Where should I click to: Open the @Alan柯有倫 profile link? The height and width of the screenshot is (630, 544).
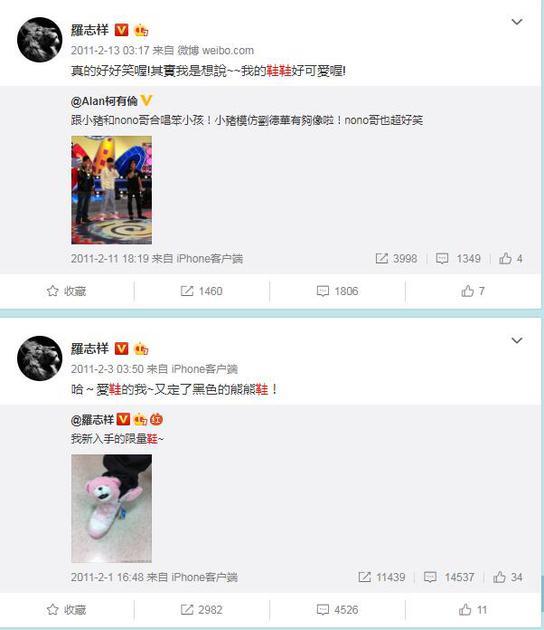104,101
